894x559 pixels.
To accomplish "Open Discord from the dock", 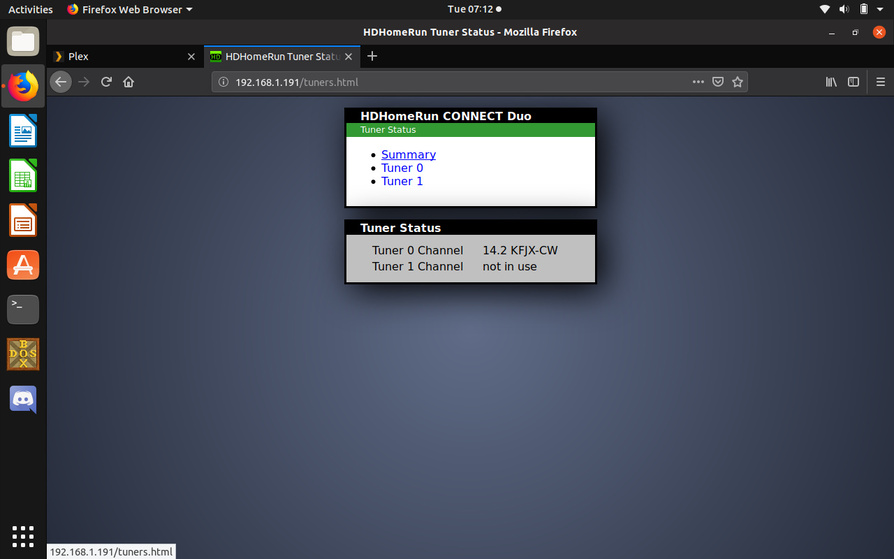I will click(x=23, y=399).
